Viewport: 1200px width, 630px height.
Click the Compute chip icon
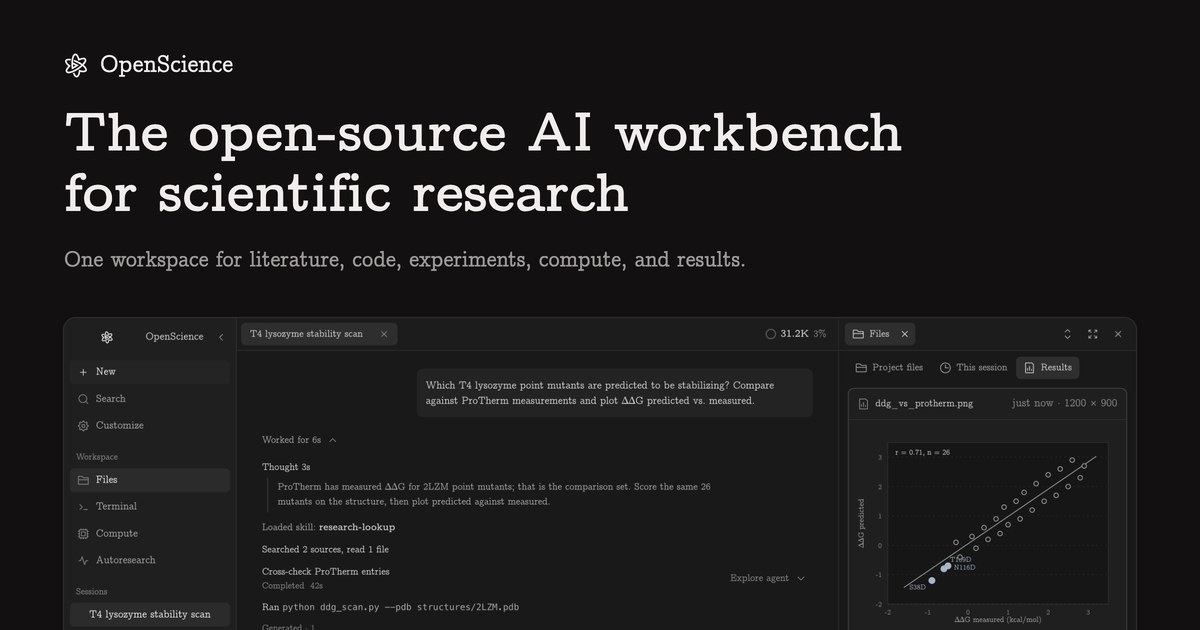tap(84, 534)
